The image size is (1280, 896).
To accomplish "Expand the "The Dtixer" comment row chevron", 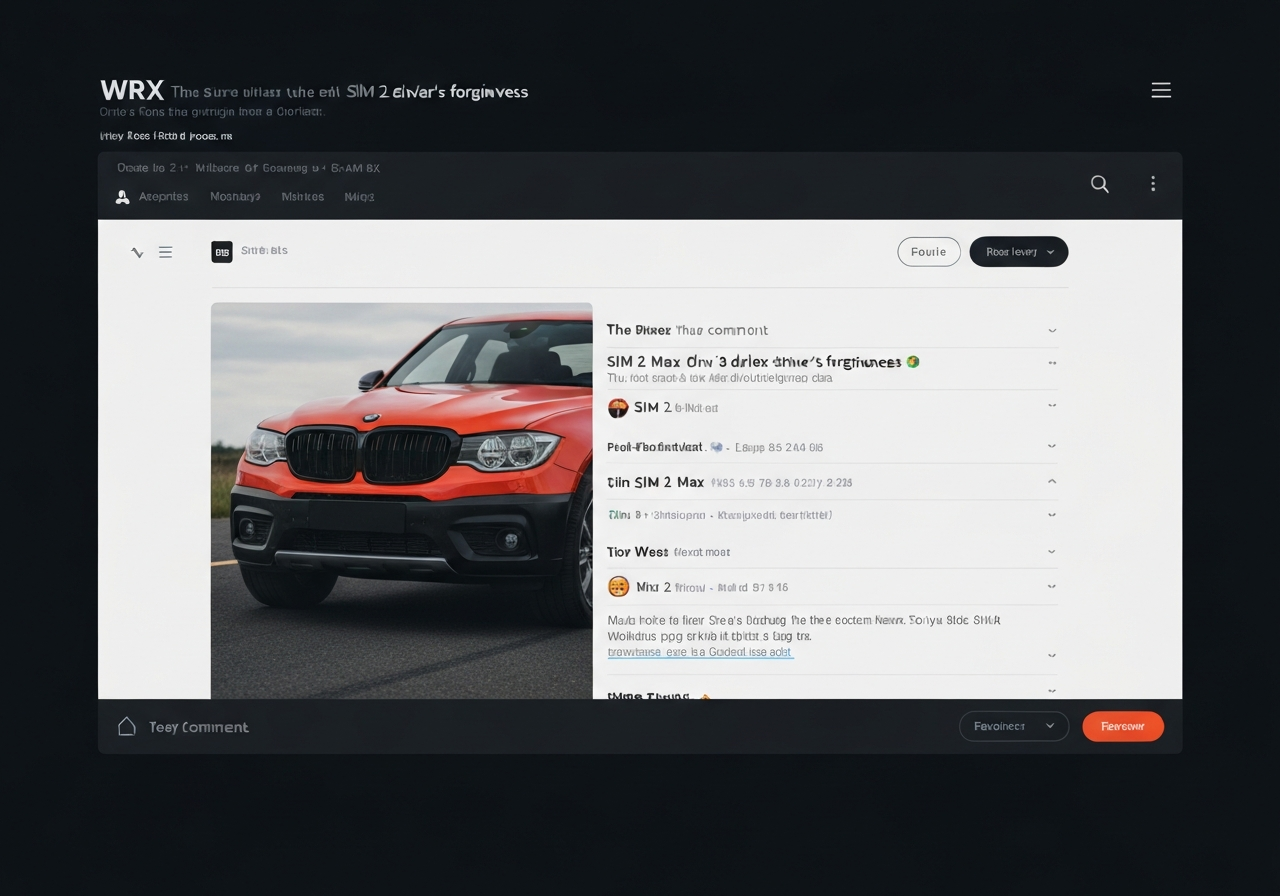I will click(x=1052, y=330).
